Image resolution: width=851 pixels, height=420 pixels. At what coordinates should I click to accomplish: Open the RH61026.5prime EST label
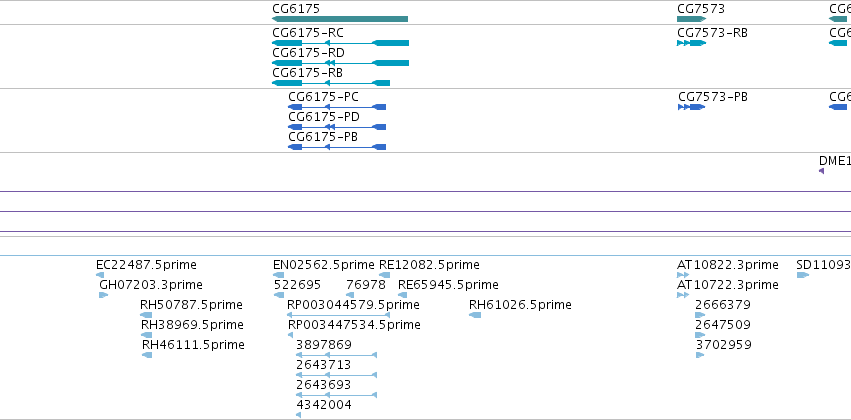pyautogui.click(x=520, y=305)
